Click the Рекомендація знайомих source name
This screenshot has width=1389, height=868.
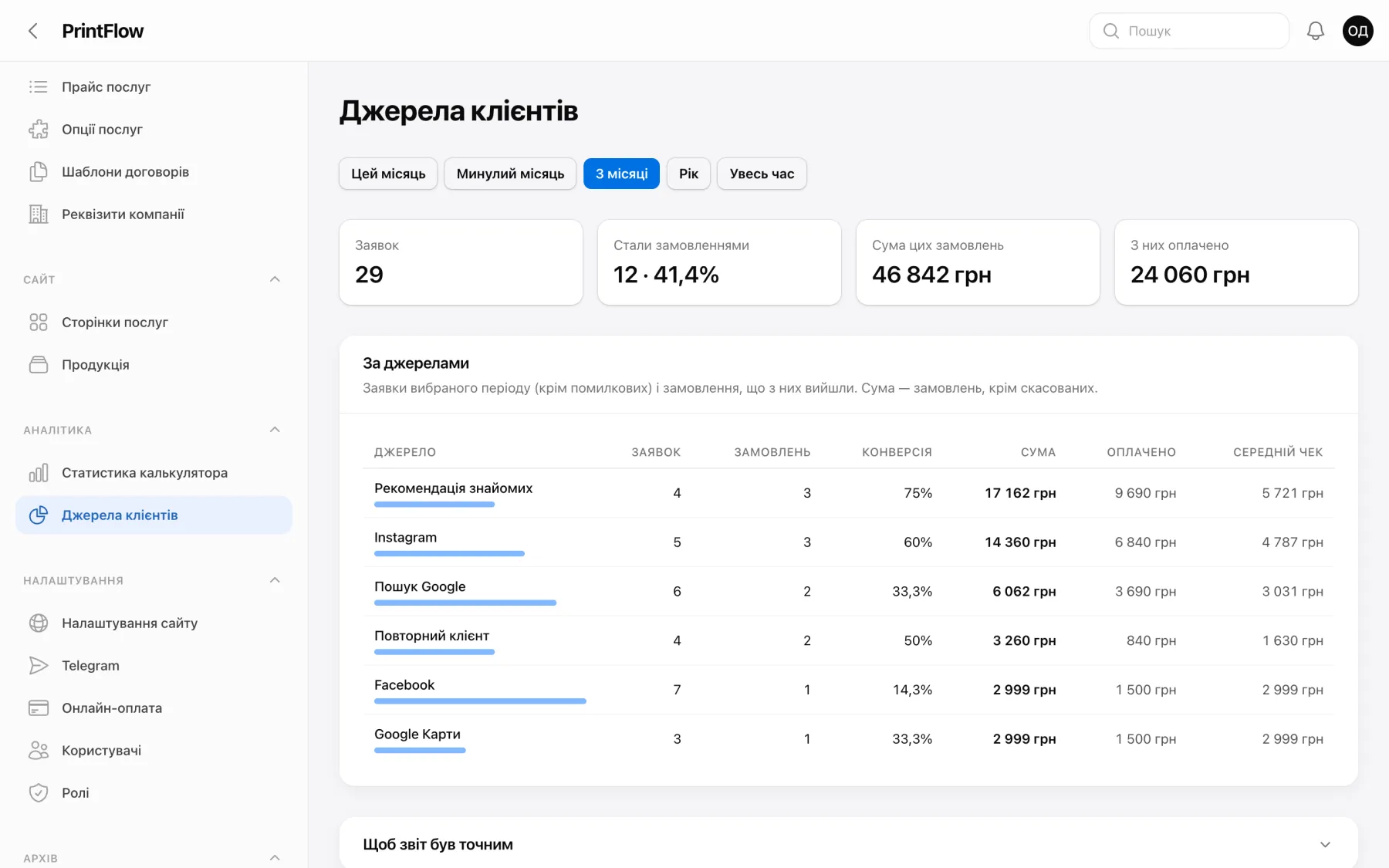click(x=453, y=488)
